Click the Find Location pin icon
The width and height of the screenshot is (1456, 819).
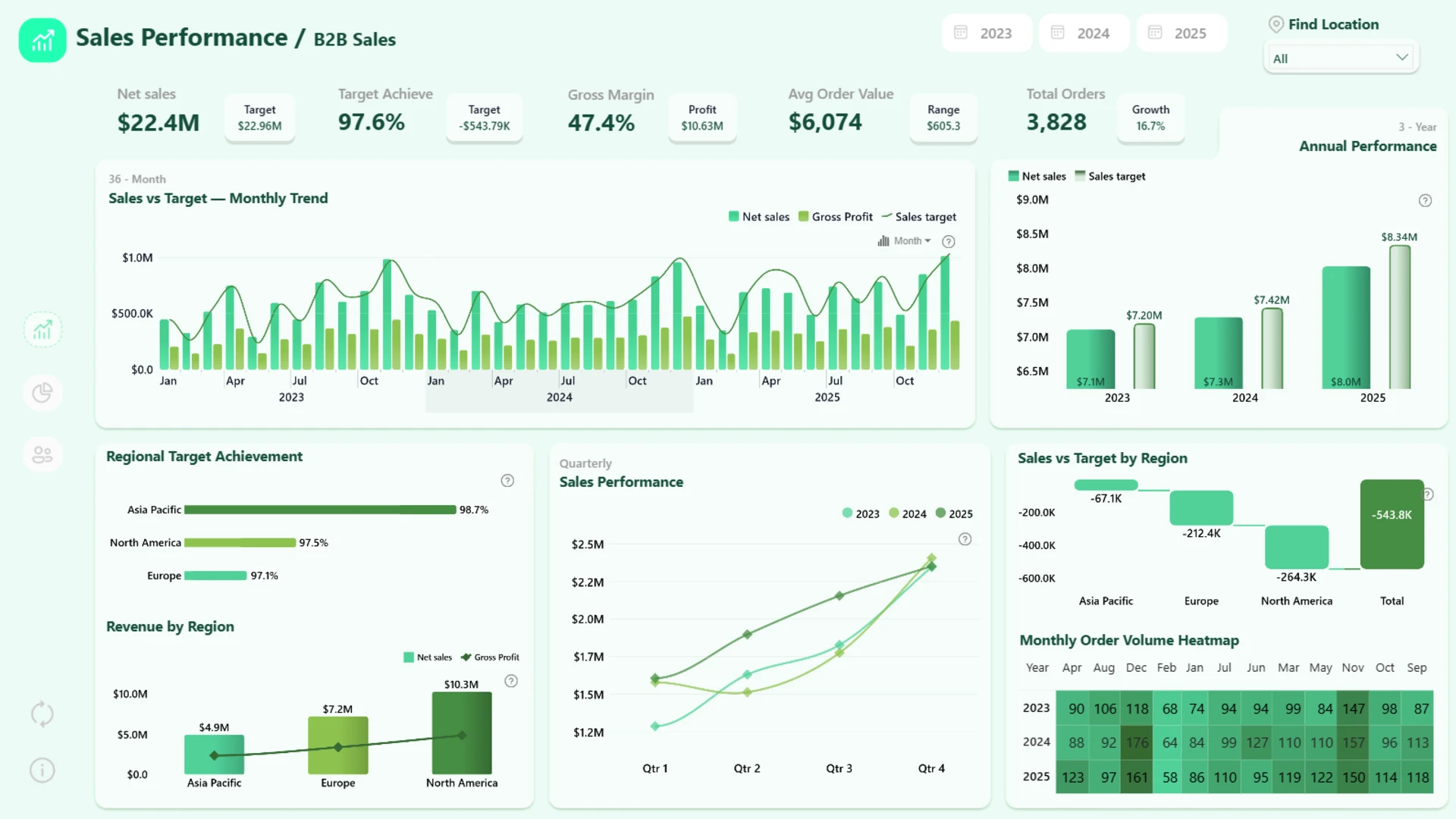[1276, 24]
